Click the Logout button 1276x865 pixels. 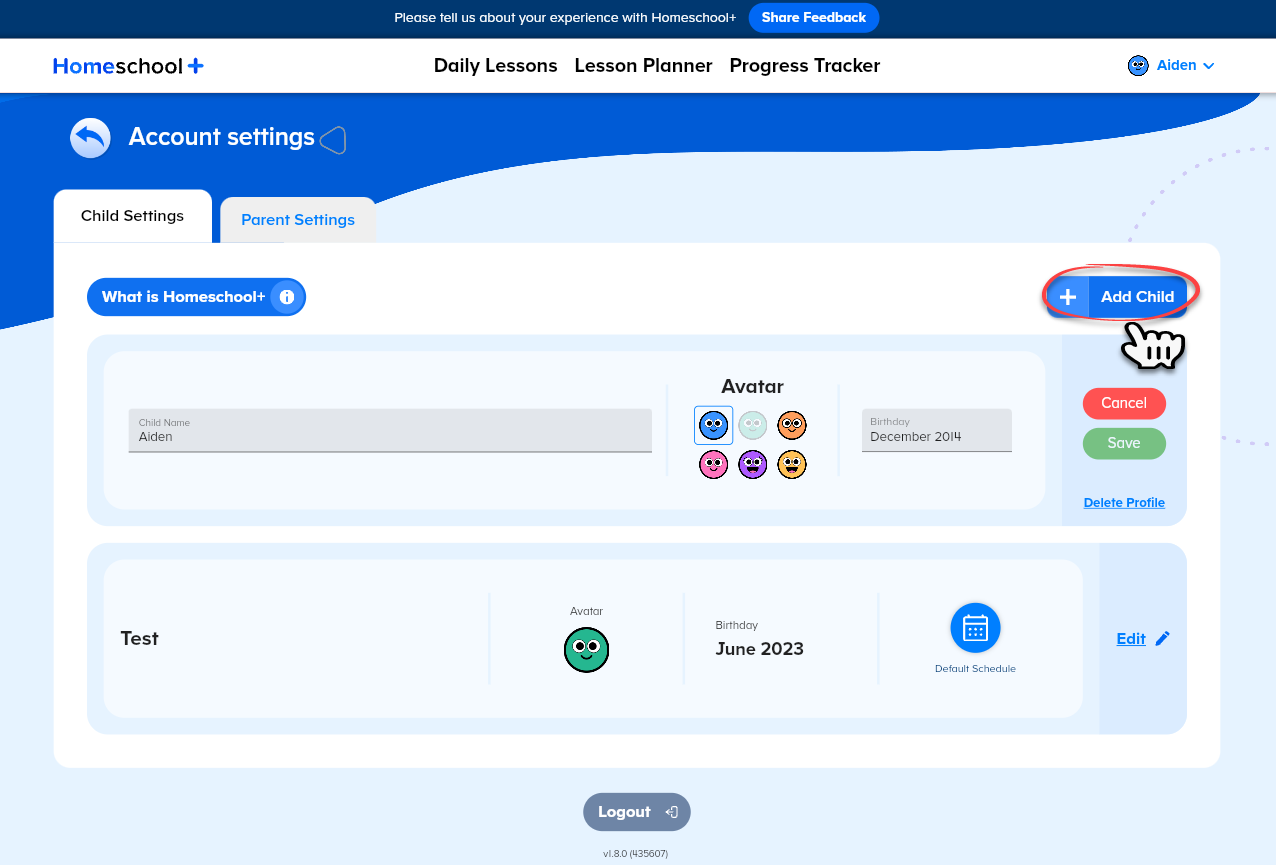(637, 812)
